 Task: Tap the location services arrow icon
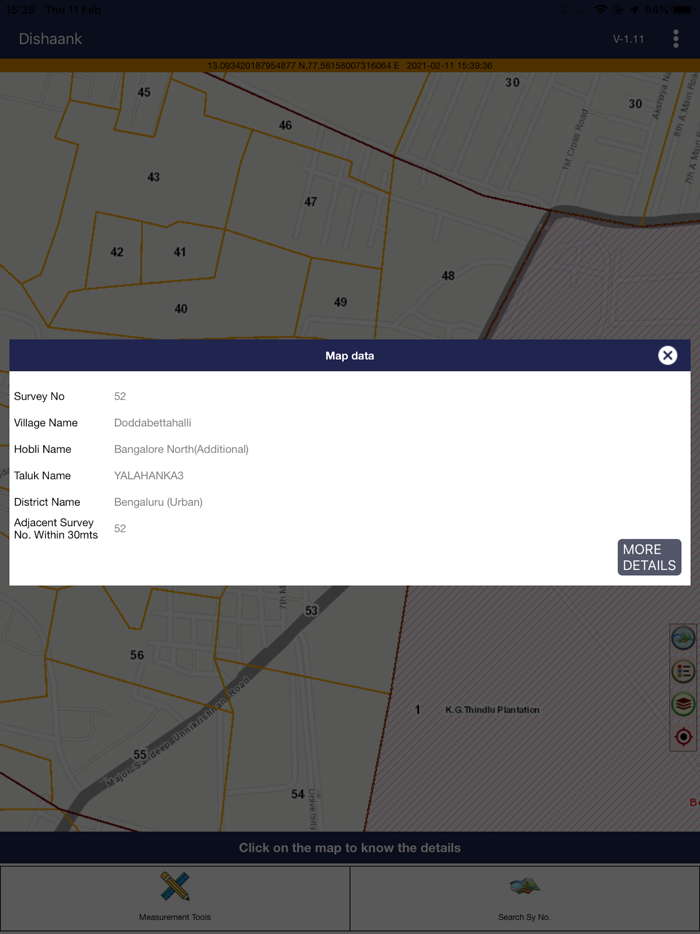(634, 10)
